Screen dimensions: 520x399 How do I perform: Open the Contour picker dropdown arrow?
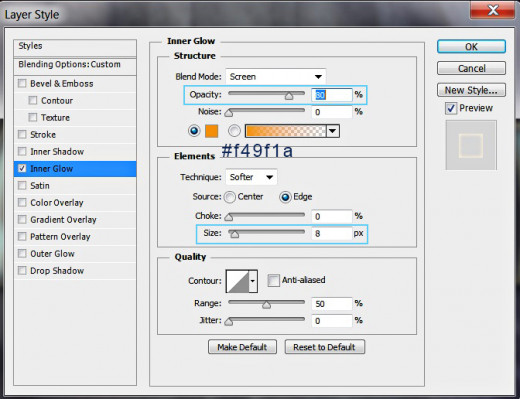[253, 281]
